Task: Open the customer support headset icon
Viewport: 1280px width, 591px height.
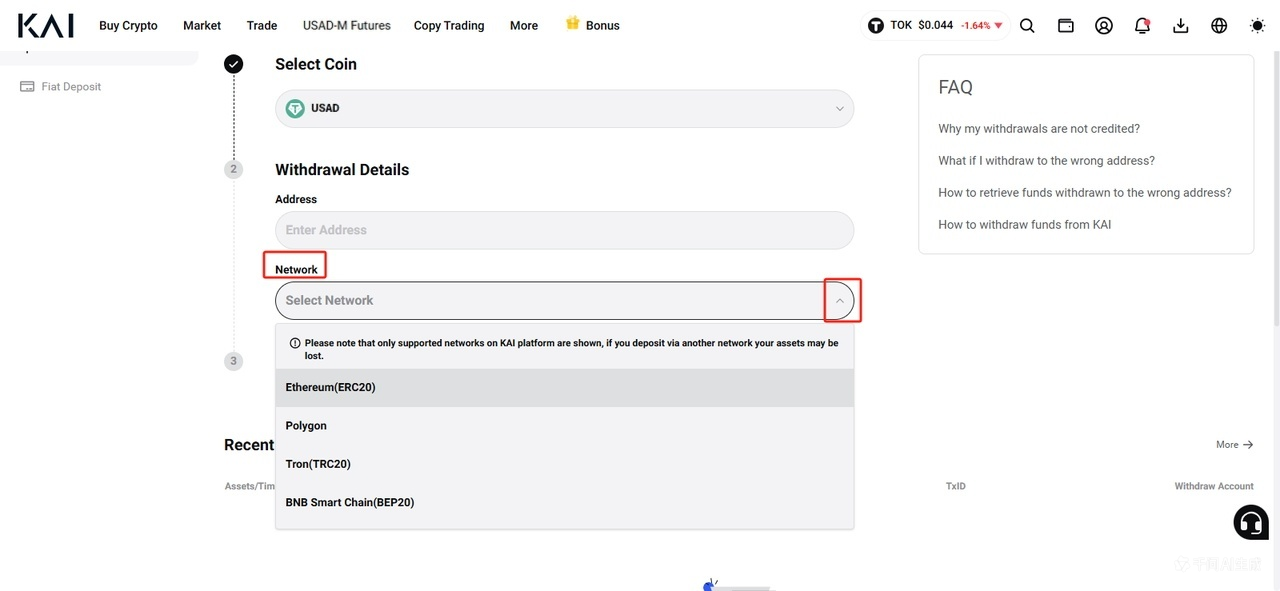Action: tap(1251, 522)
